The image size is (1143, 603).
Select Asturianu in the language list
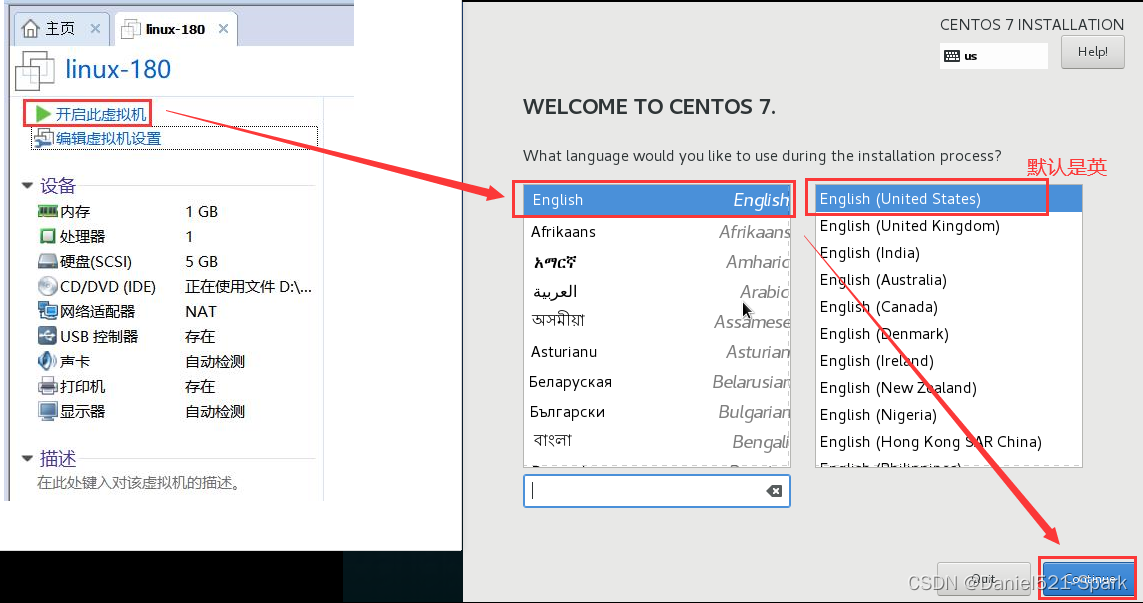657,351
